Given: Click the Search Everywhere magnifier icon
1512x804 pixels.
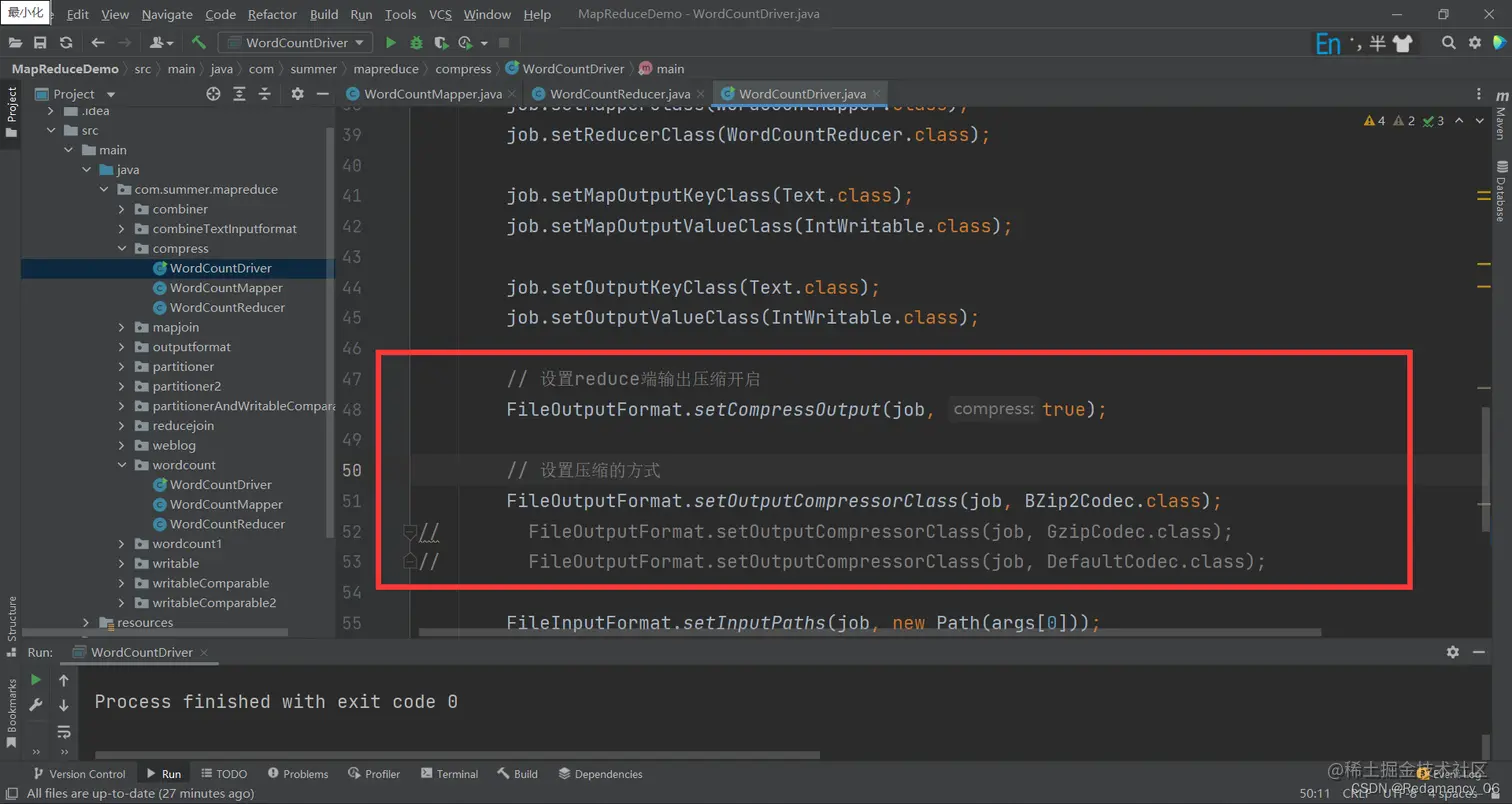Looking at the screenshot, I should (1448, 43).
